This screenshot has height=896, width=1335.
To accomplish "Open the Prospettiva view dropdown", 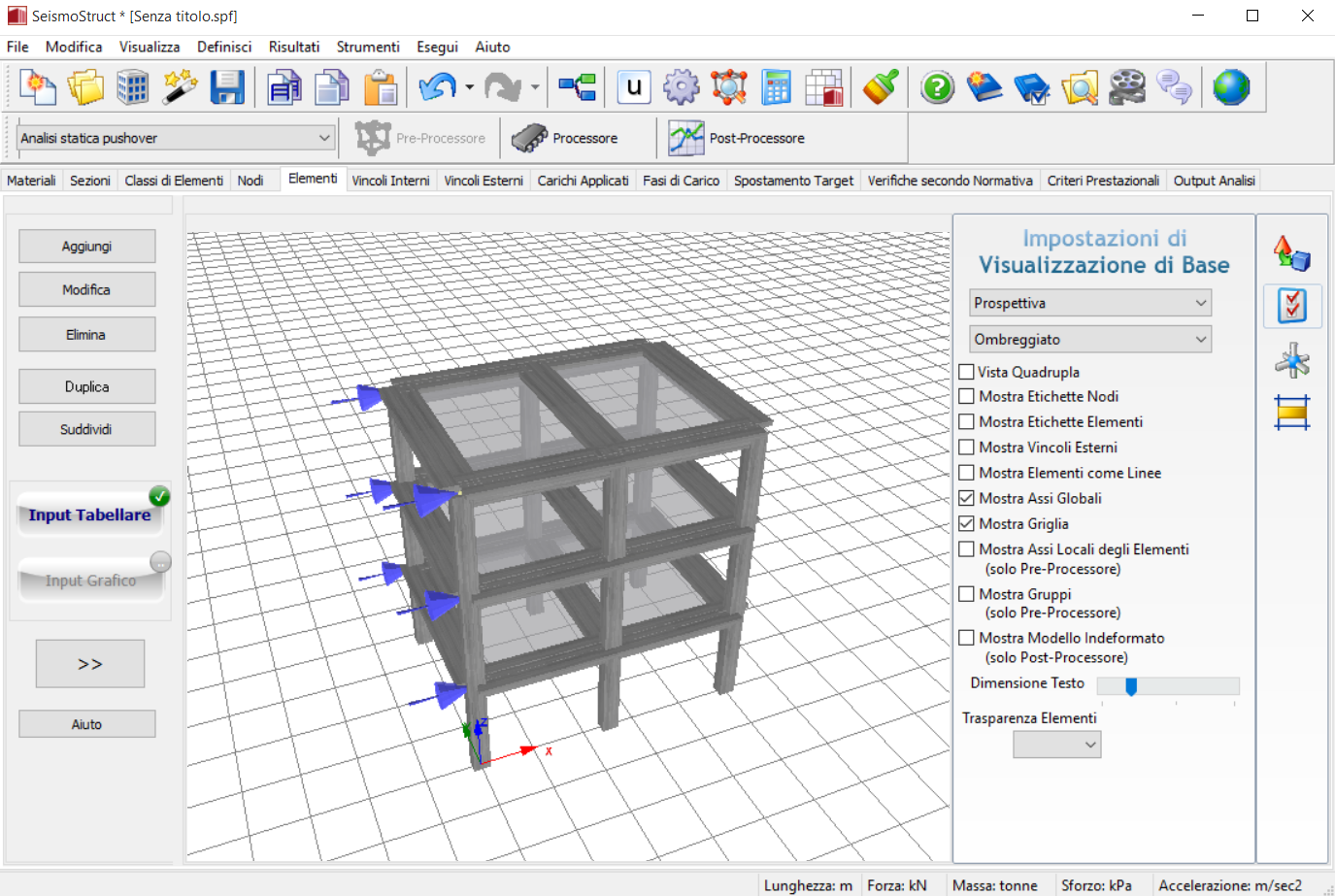I will click(1090, 303).
